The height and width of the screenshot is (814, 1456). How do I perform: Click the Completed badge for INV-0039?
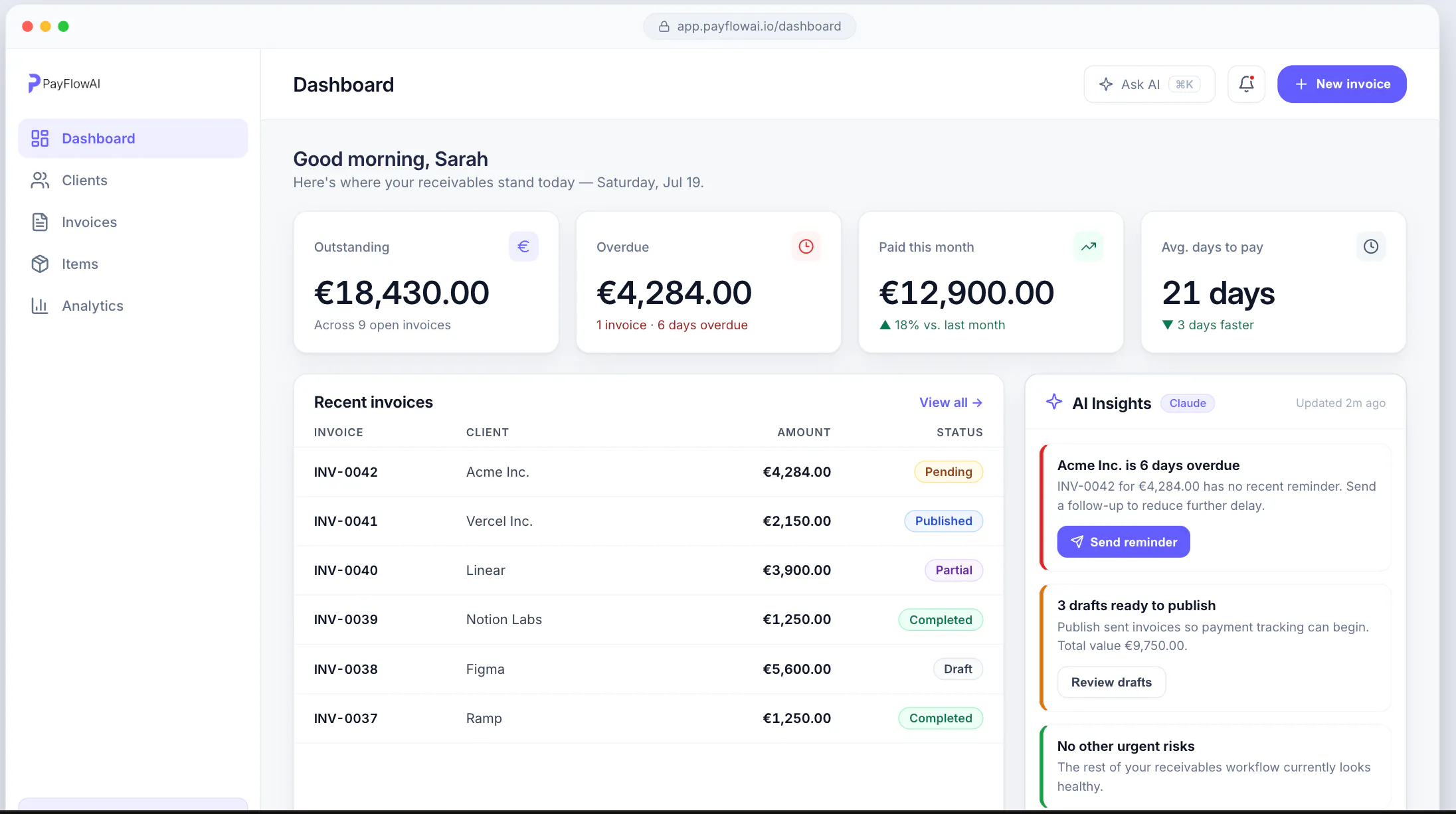coord(941,619)
